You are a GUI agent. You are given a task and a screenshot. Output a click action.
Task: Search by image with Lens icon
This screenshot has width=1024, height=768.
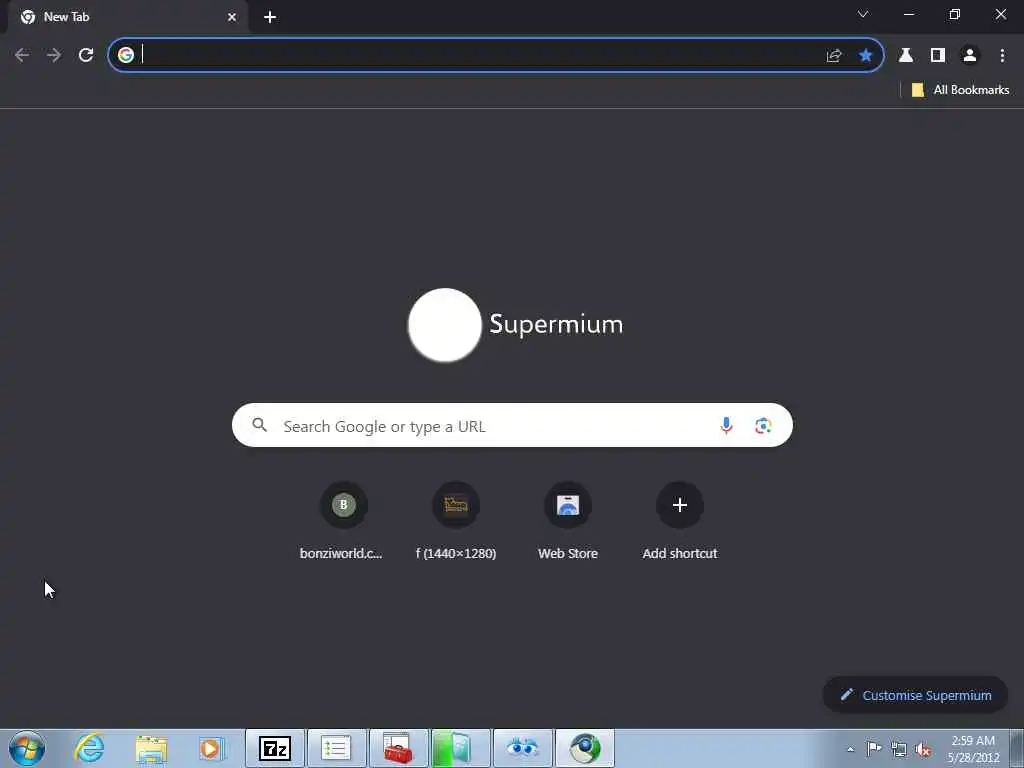click(763, 426)
